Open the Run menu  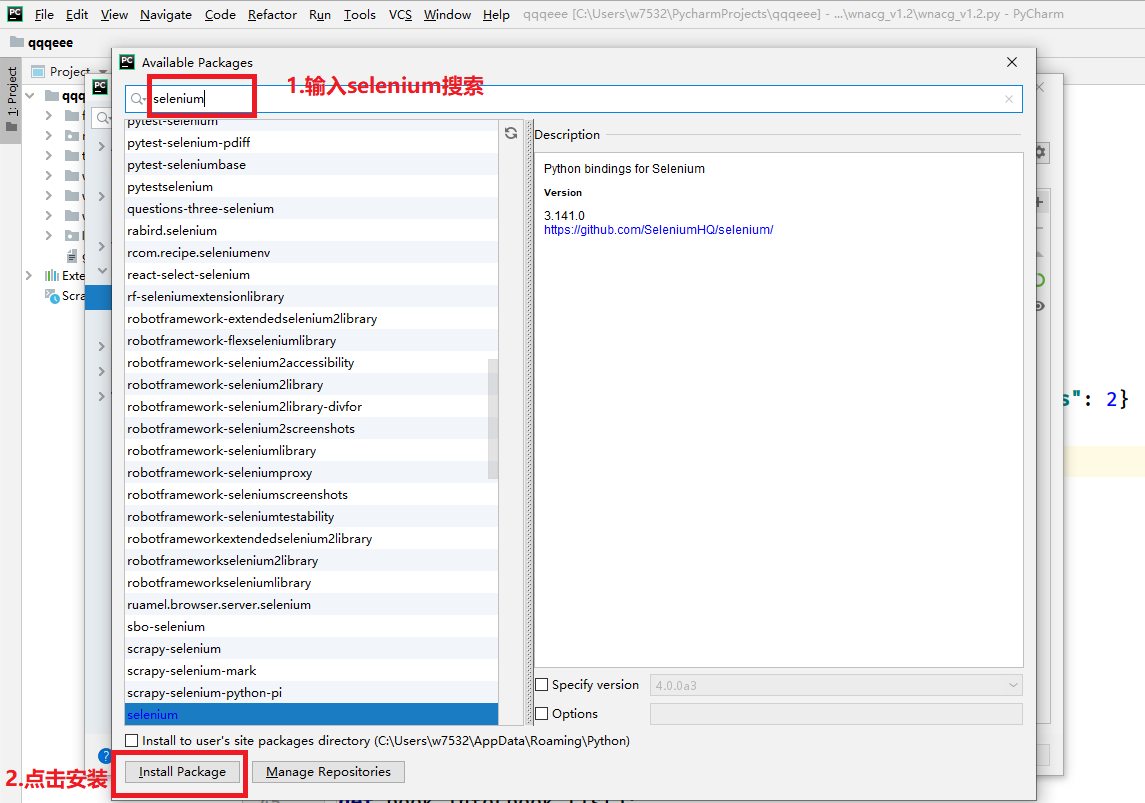point(320,15)
